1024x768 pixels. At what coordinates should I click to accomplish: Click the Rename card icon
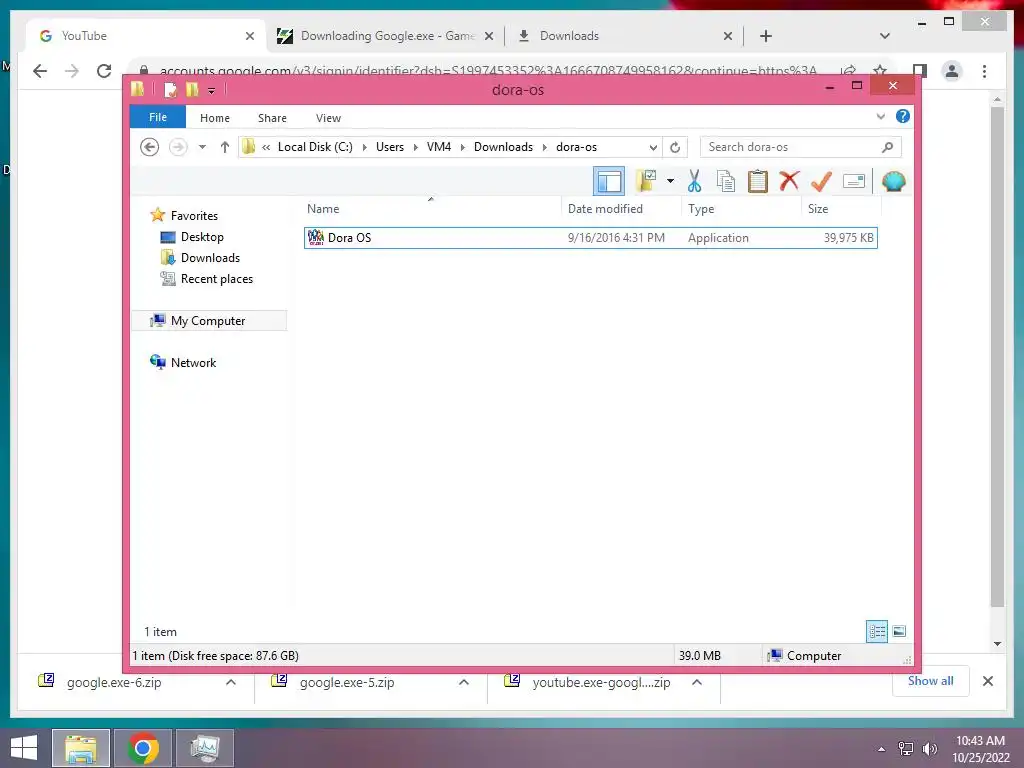(x=854, y=181)
